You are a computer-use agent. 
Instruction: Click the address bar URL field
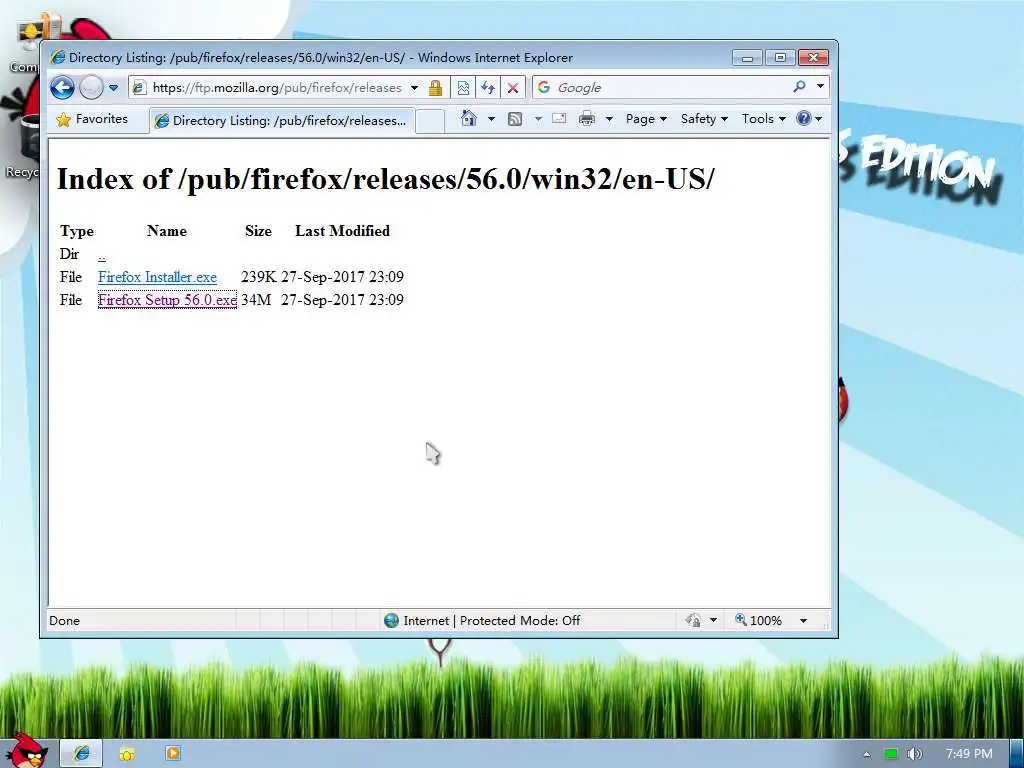pyautogui.click(x=278, y=88)
